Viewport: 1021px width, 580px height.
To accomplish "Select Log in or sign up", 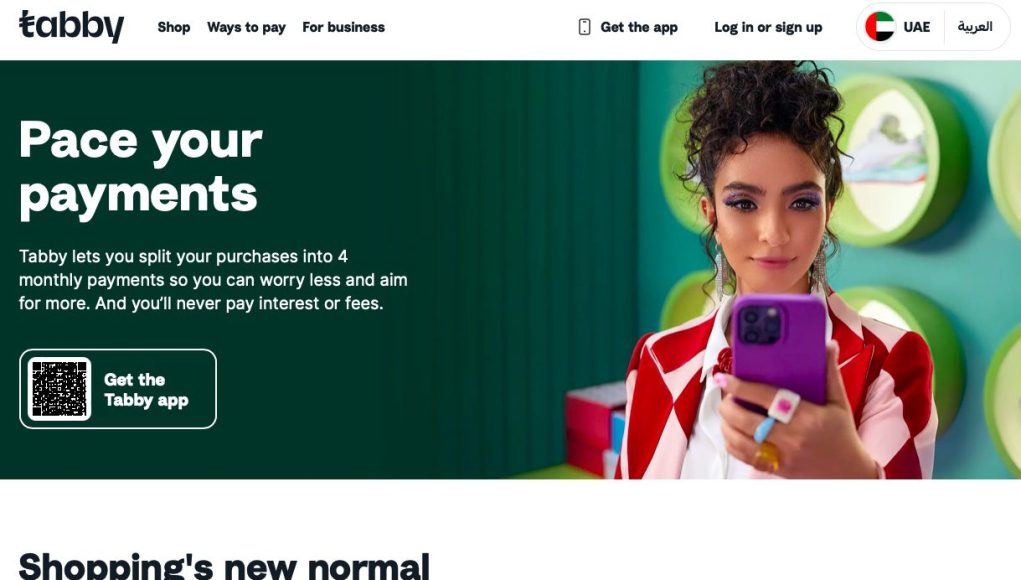I will coord(768,27).
